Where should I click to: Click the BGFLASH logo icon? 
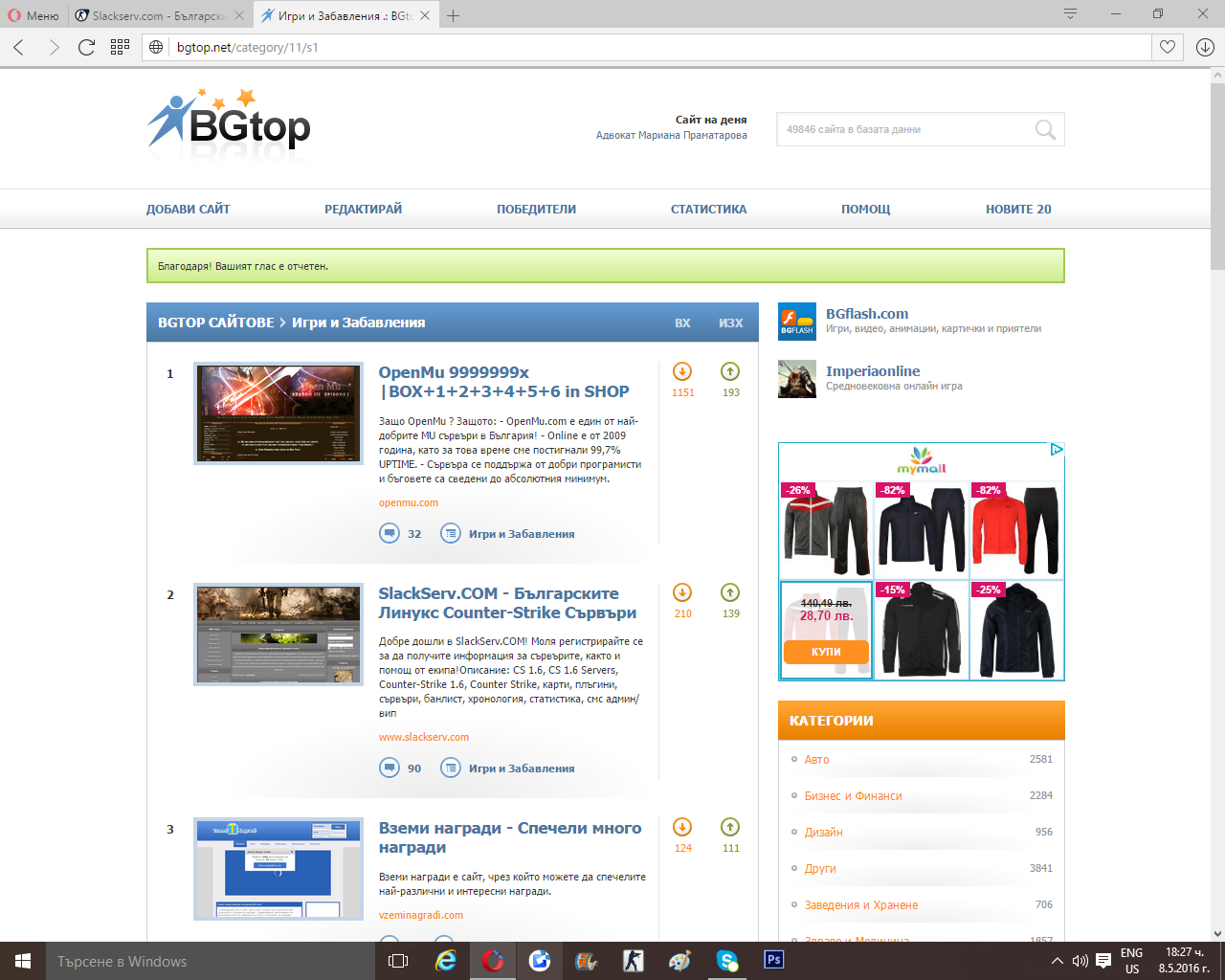(x=797, y=322)
